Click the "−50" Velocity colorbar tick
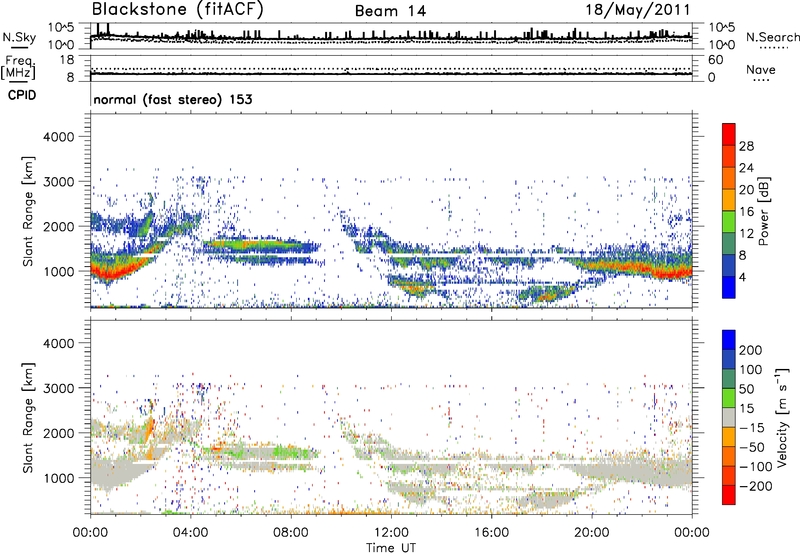The width and height of the screenshot is (800, 554). (x=752, y=447)
